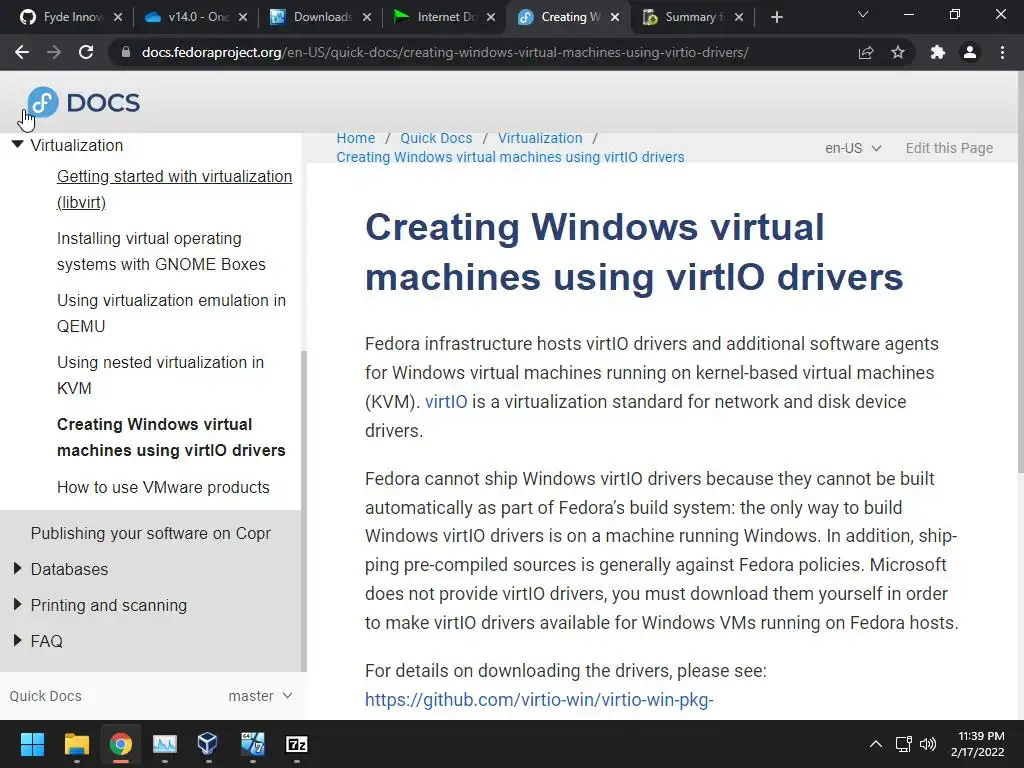Open the resource monitor taskbar icon

[165, 744]
